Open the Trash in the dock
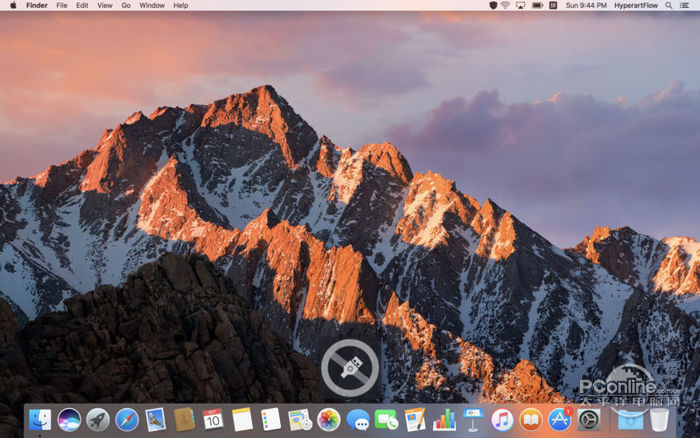 [659, 420]
